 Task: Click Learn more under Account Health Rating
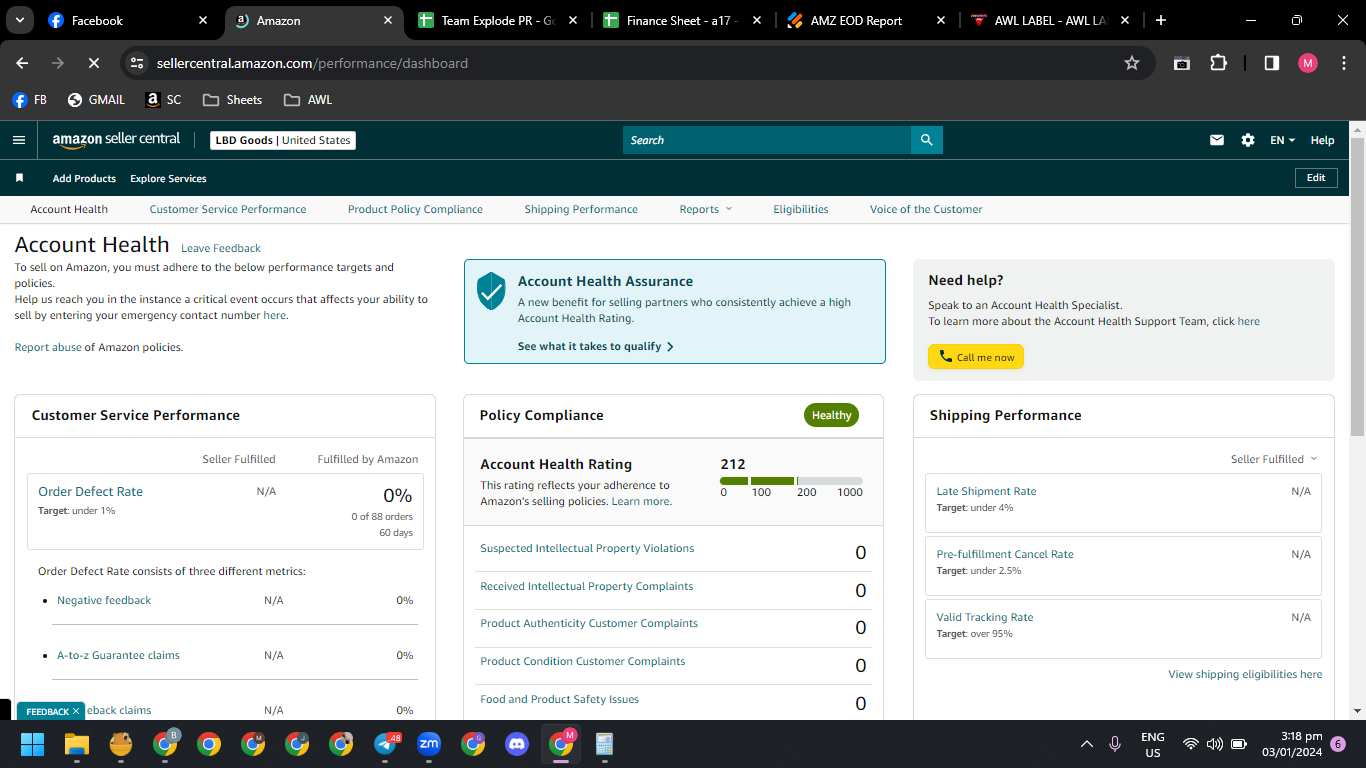coord(641,501)
